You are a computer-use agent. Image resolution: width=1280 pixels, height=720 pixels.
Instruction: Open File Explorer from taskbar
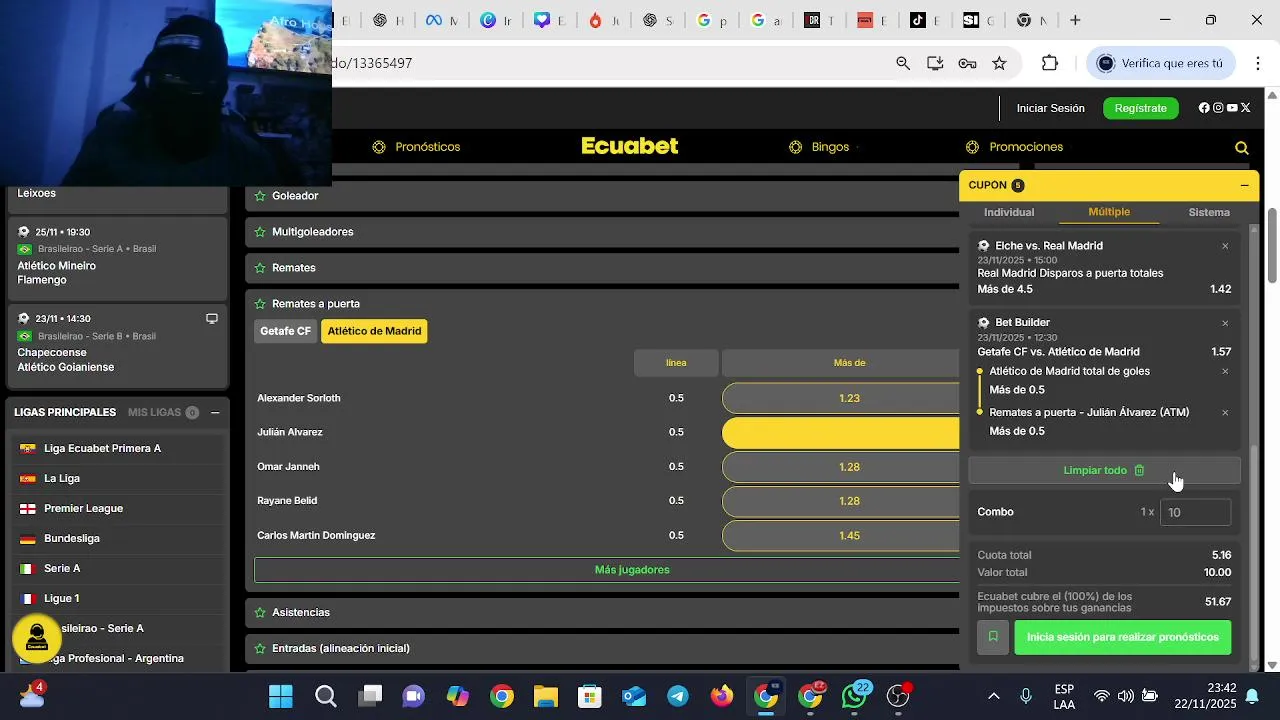point(545,696)
